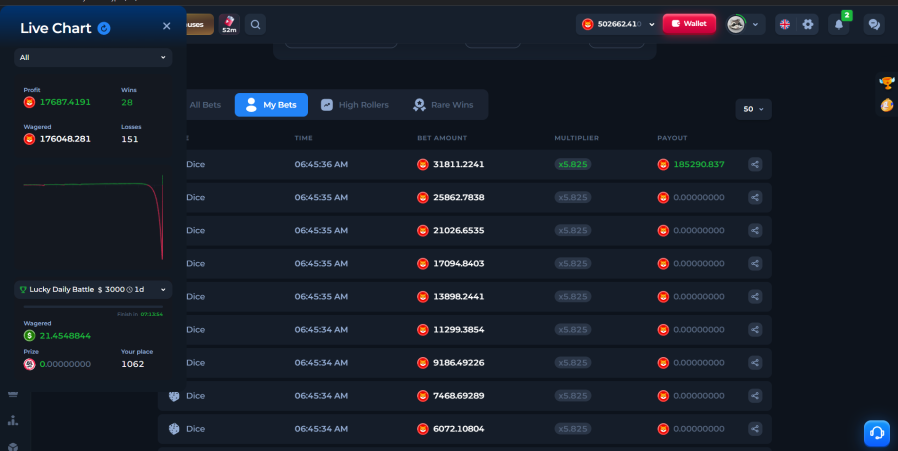Click the live support headset button
This screenshot has width=898, height=451.
(877, 433)
